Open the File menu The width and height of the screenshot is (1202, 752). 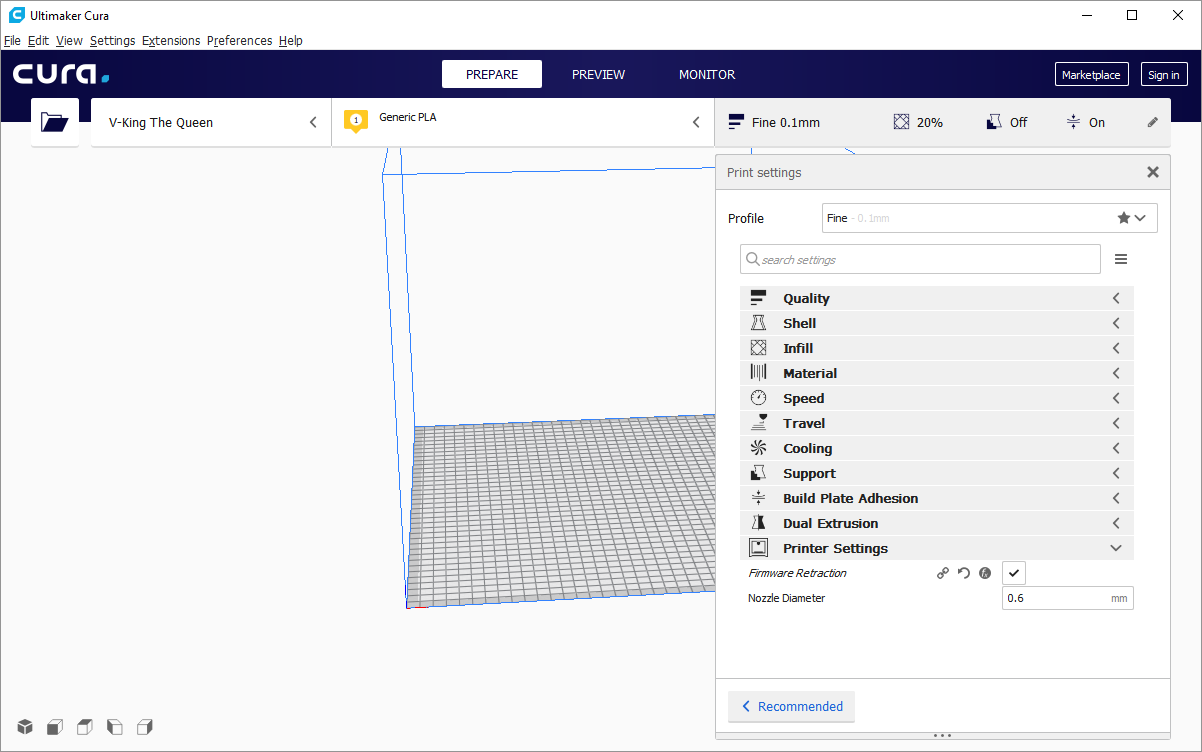(12, 41)
